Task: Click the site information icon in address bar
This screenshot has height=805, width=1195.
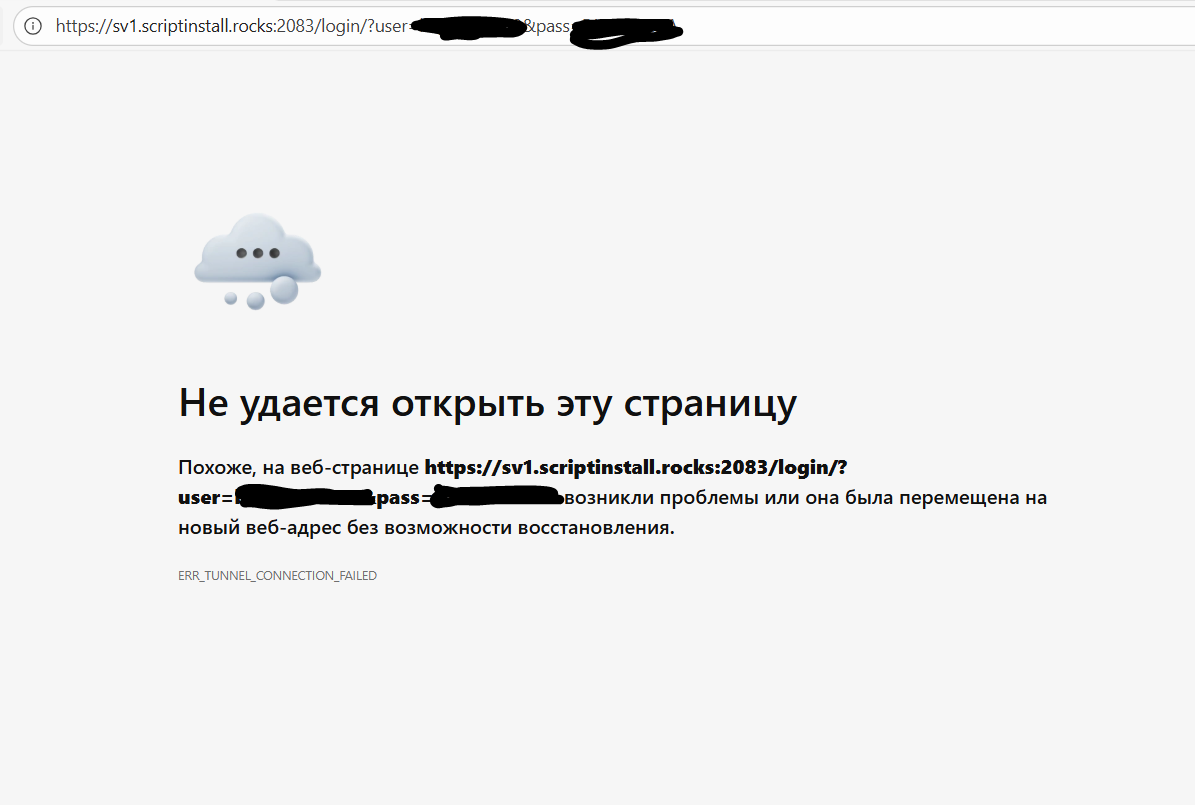Action: point(33,27)
